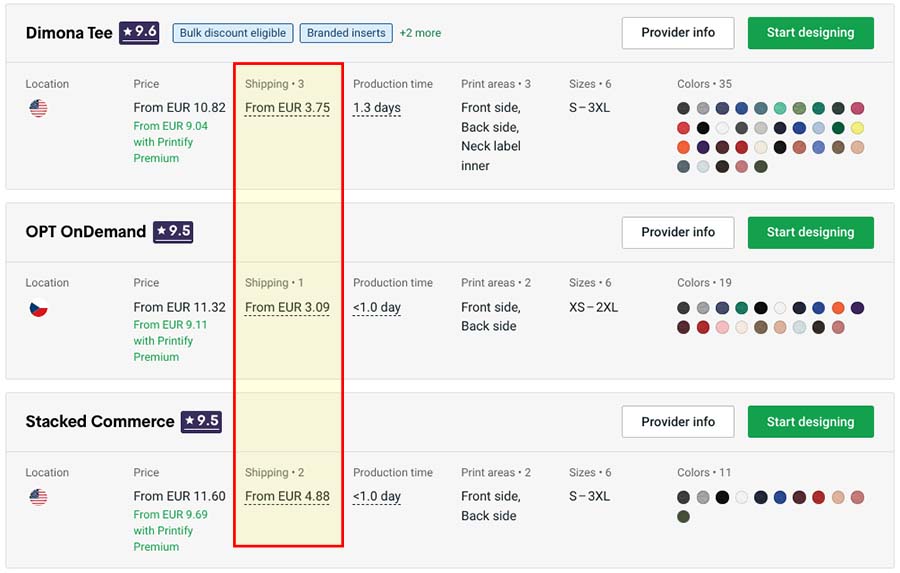Viewport: 900px width, 573px height.
Task: Click OPT OnDemand's 9.5 star rating badge
Action: 173,232
